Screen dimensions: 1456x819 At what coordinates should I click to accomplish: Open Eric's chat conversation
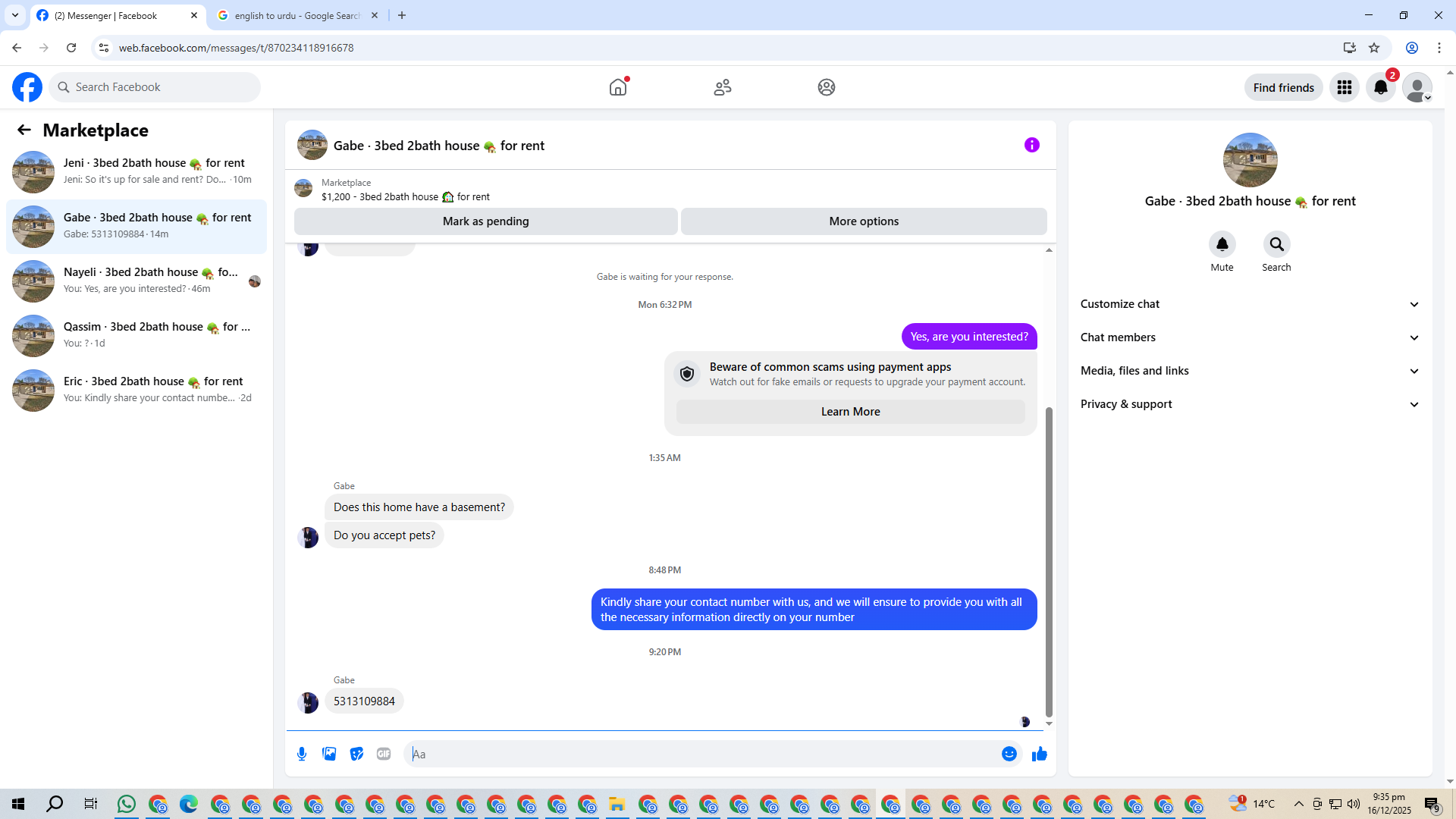pyautogui.click(x=136, y=391)
